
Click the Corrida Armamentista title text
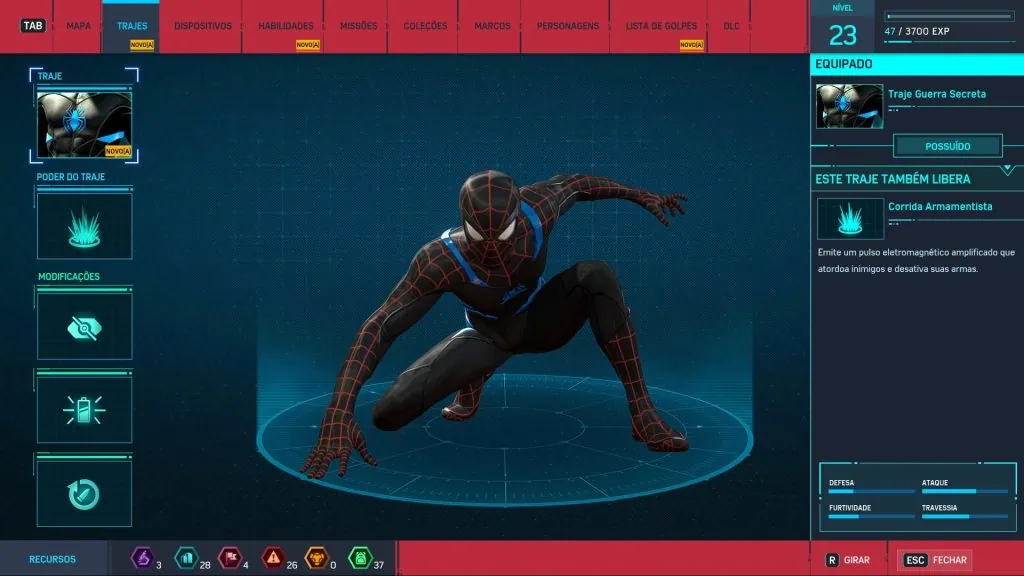pos(940,206)
